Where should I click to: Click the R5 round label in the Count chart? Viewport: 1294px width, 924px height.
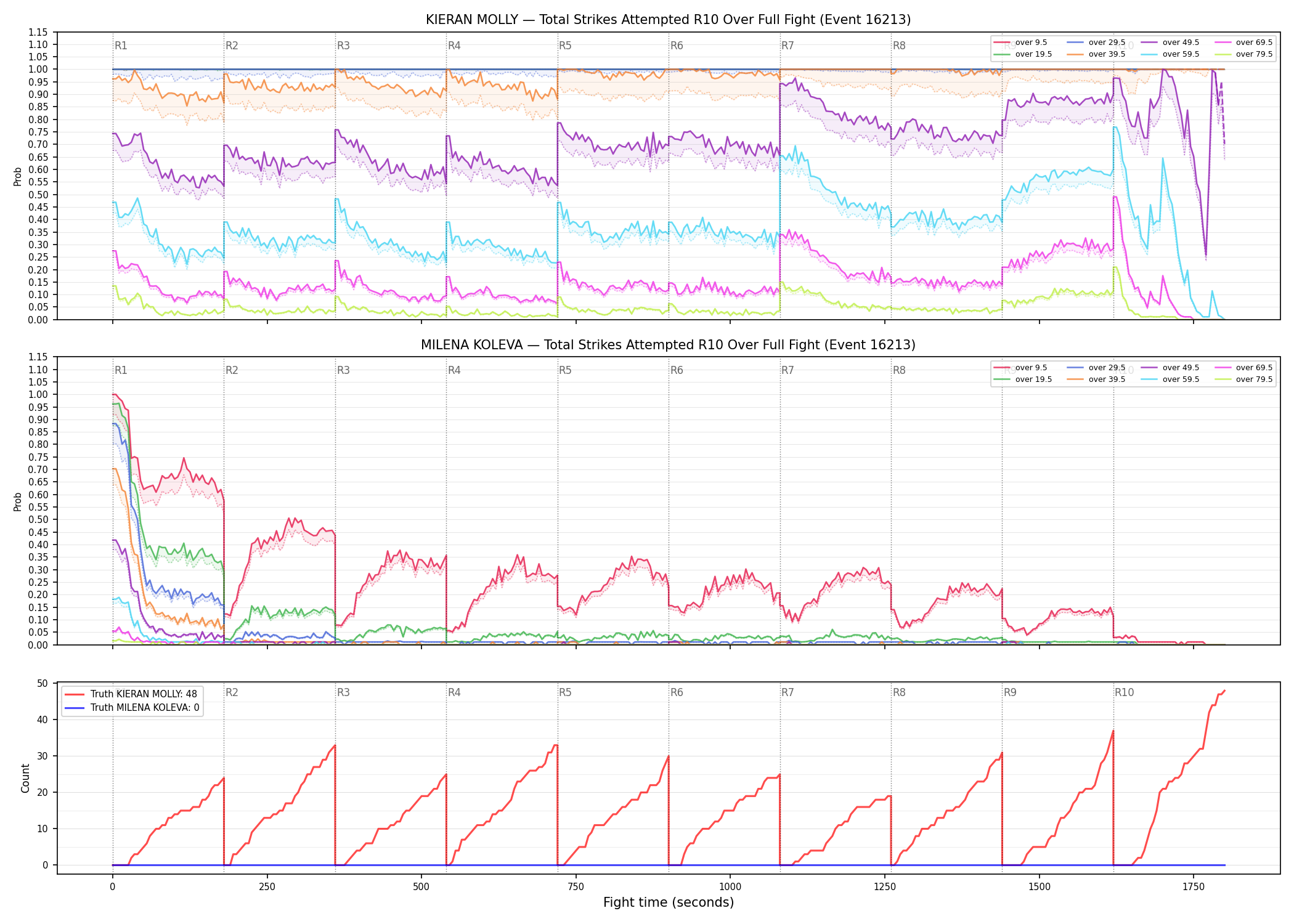point(565,692)
